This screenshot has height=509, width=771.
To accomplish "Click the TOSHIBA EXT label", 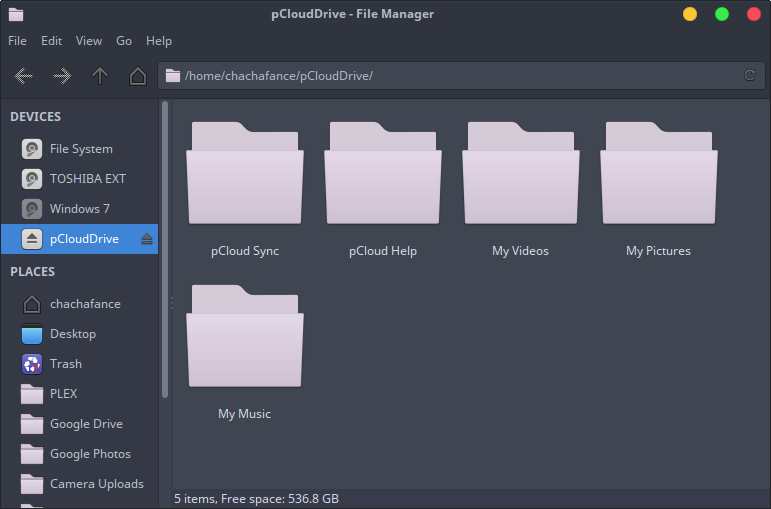I will 88,179.
